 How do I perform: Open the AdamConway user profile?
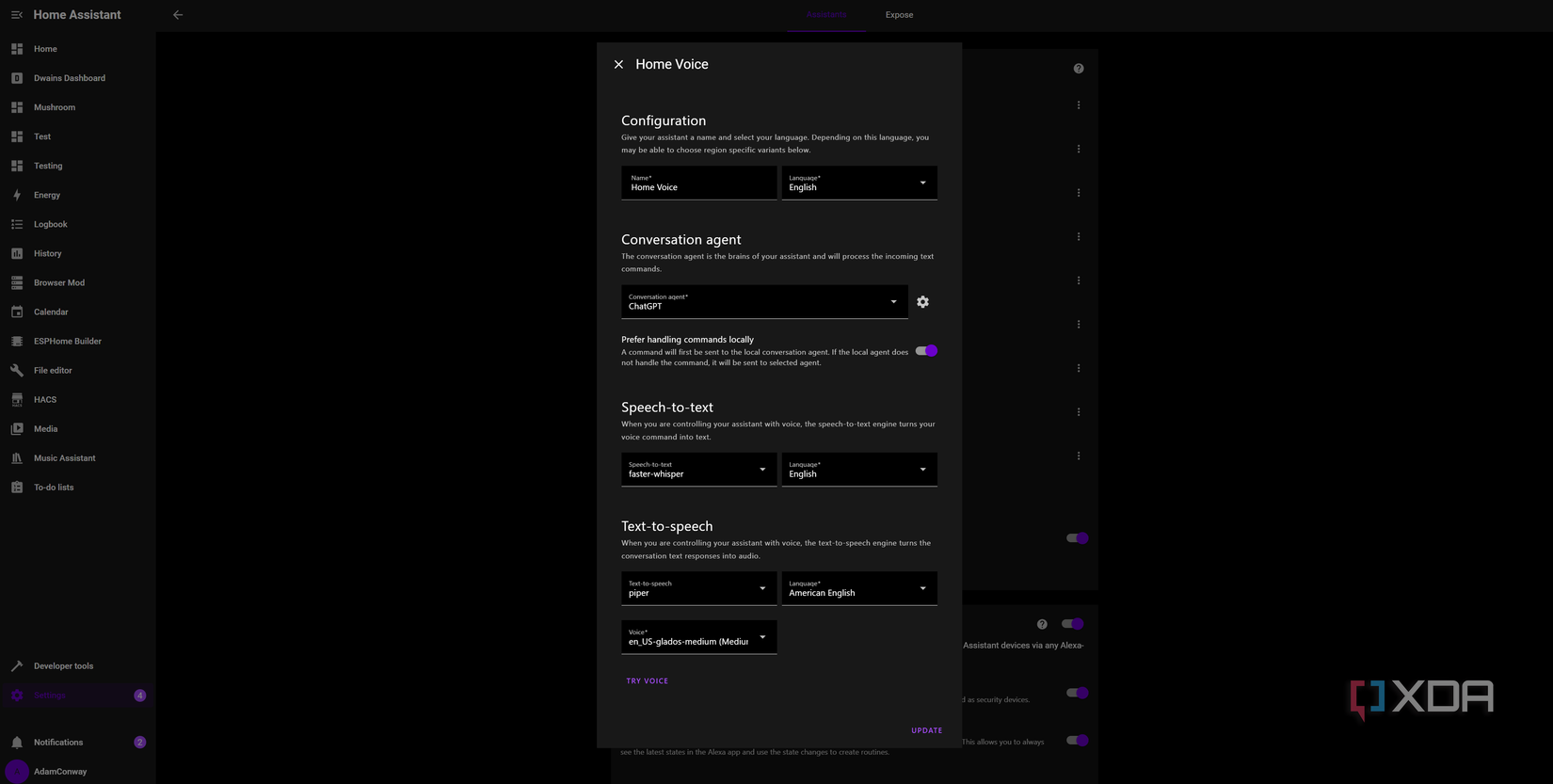(59, 772)
